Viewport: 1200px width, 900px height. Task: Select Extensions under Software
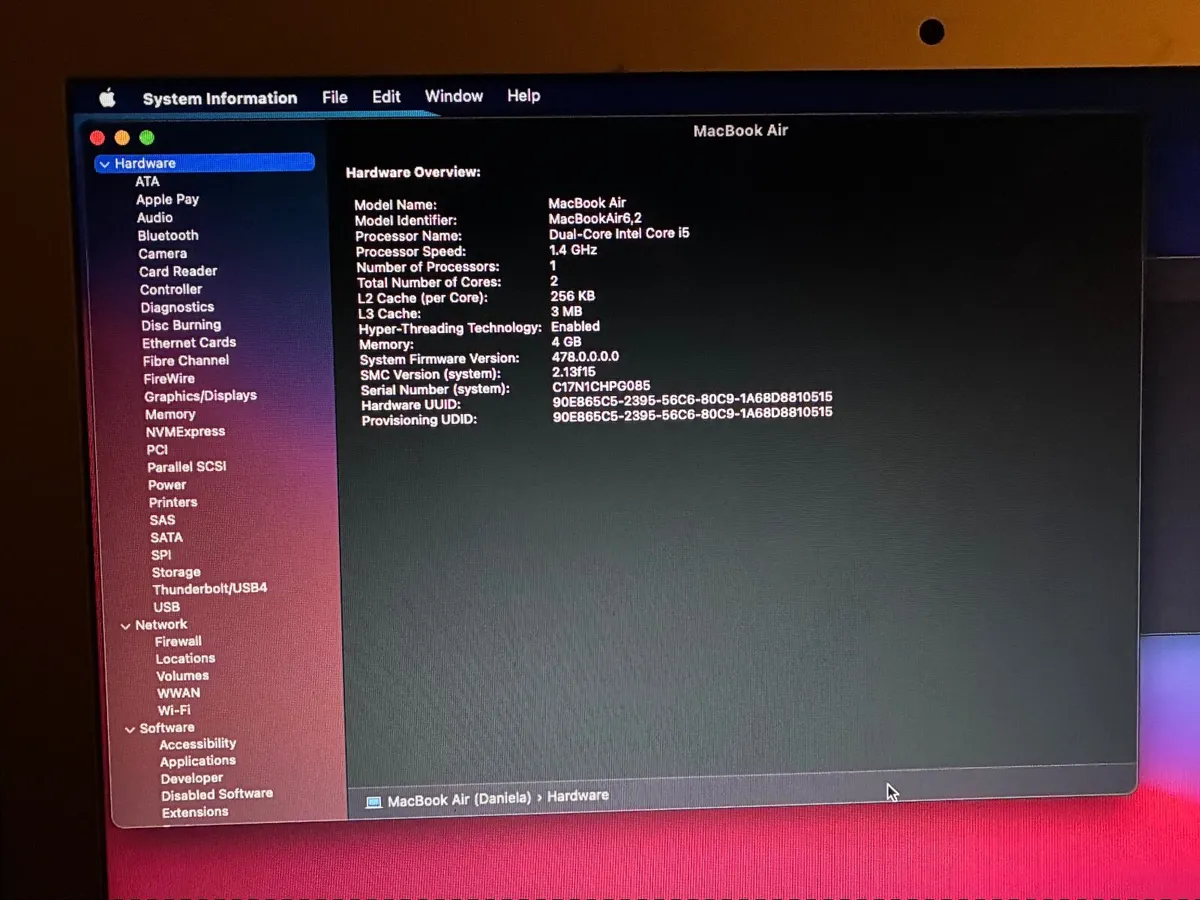click(x=195, y=812)
